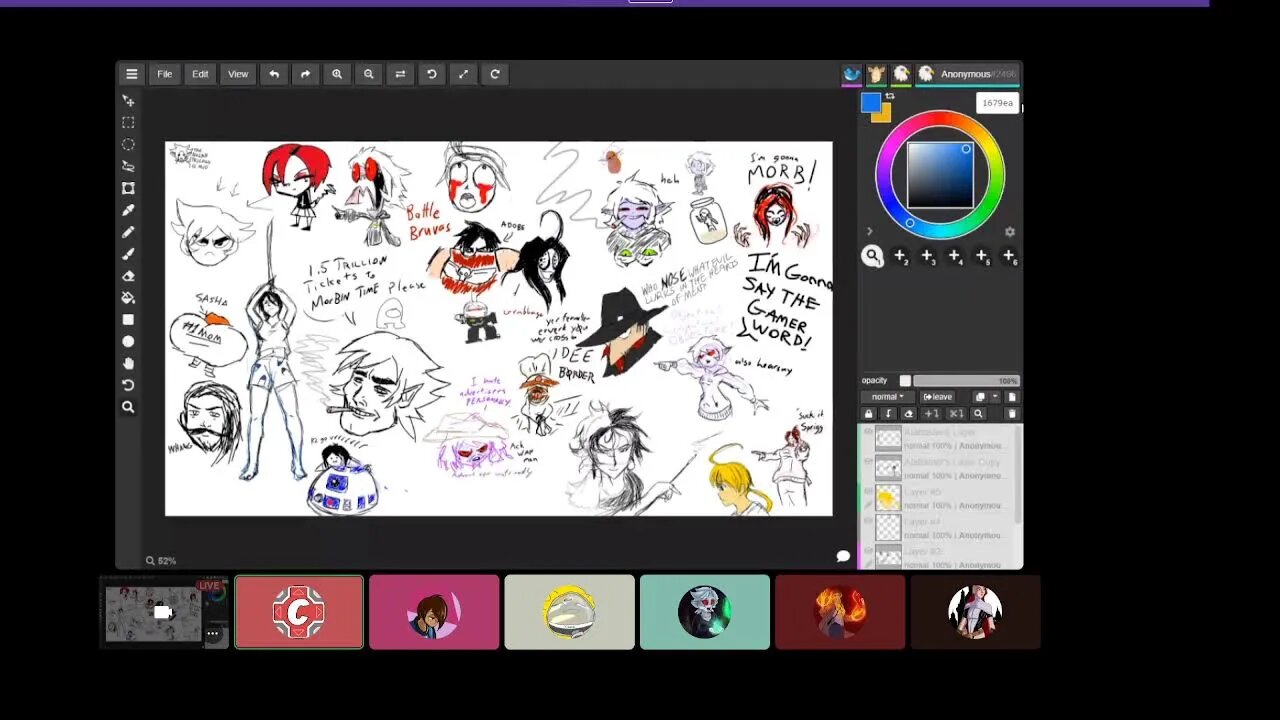The image size is (1280, 720).
Task: Open dropdown arrow beside duplicate layer
Action: click(x=995, y=397)
